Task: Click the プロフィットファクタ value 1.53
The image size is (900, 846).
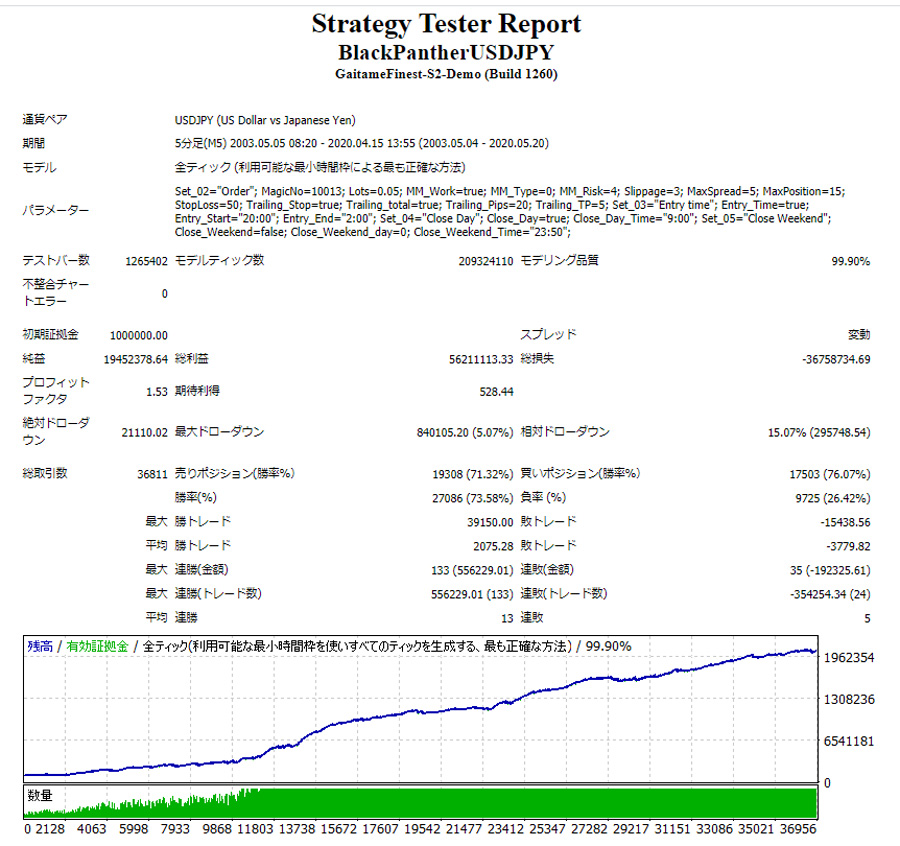Action: click(x=157, y=392)
